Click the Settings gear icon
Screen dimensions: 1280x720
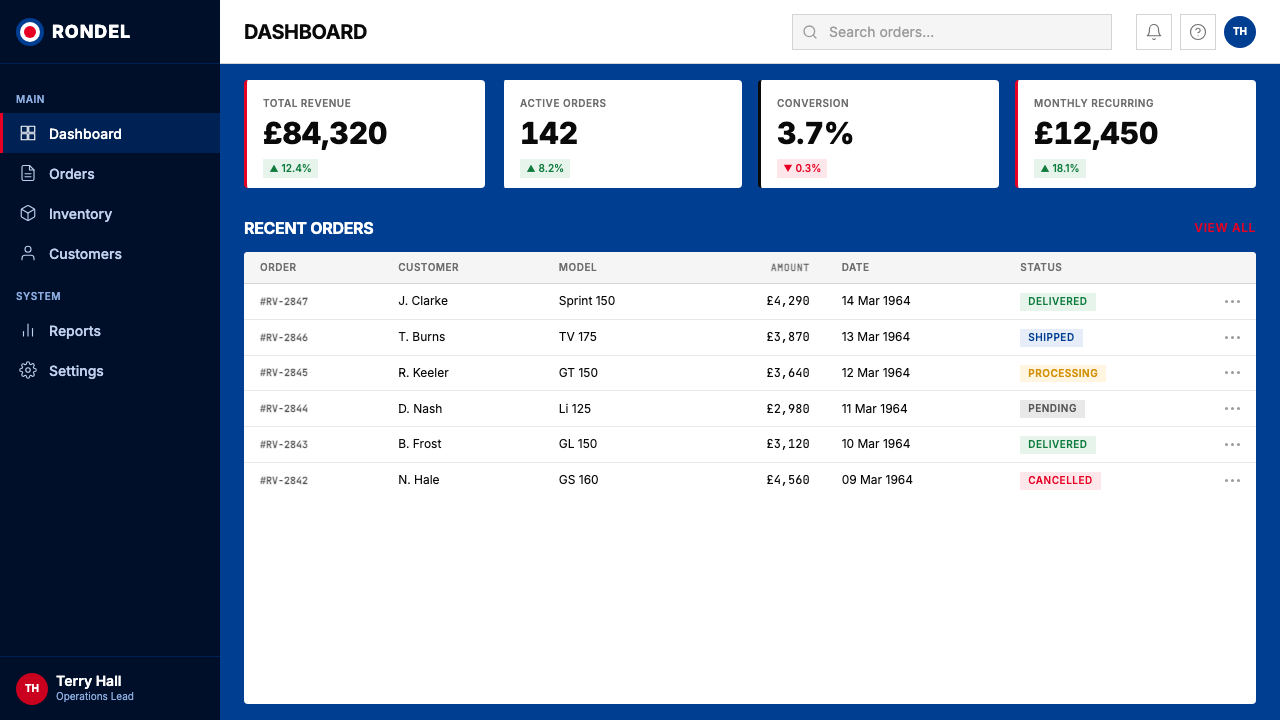pos(28,370)
